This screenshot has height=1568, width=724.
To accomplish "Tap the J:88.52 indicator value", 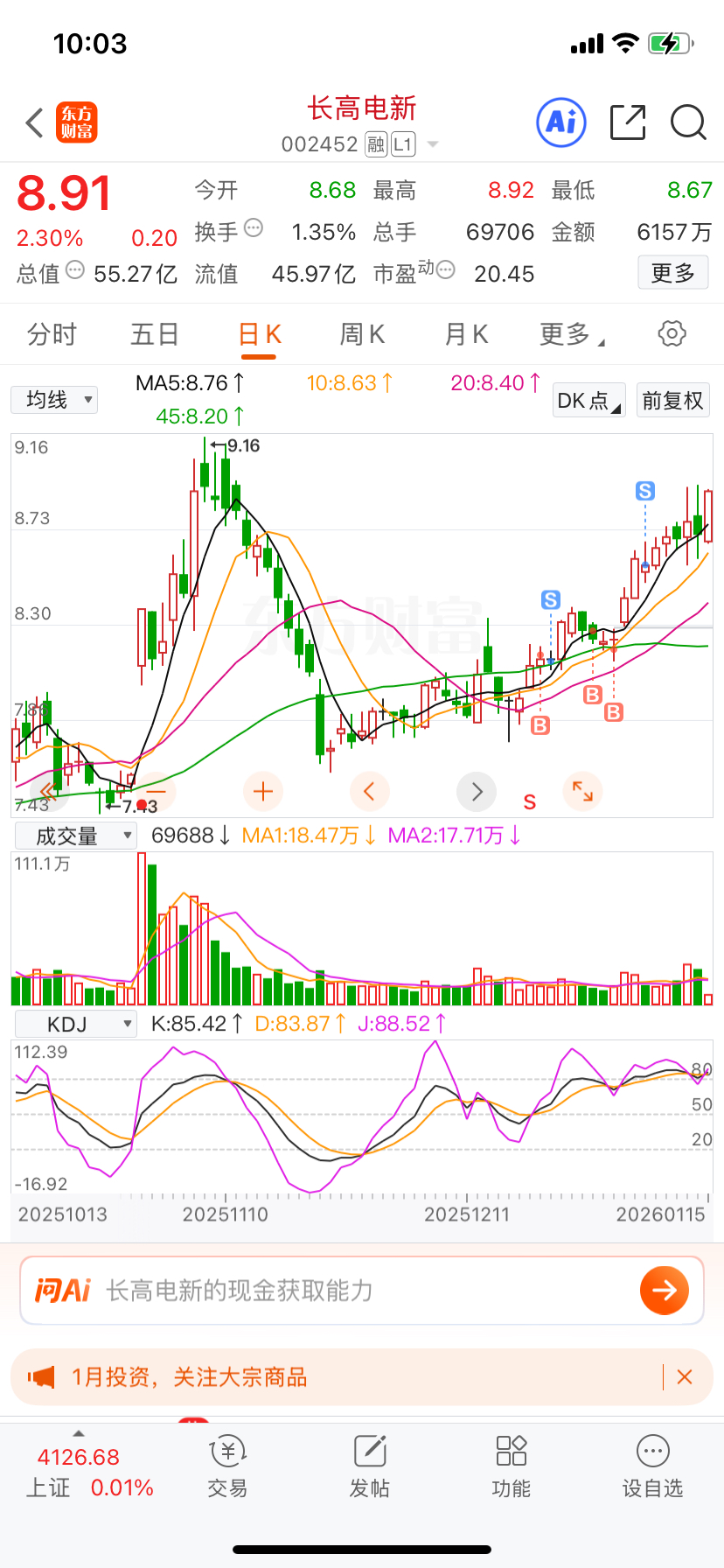I will click(x=402, y=1023).
